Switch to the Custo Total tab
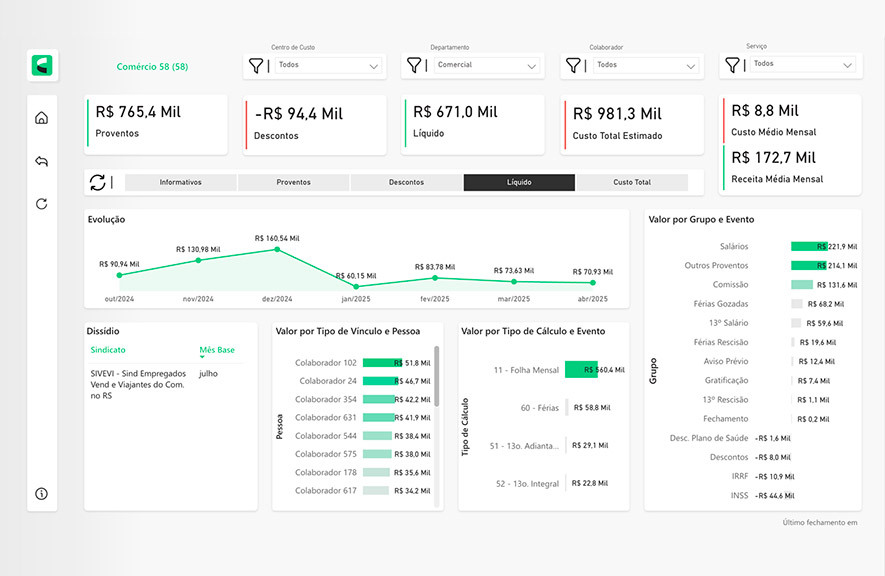Image resolution: width=885 pixels, height=576 pixels. [x=632, y=183]
